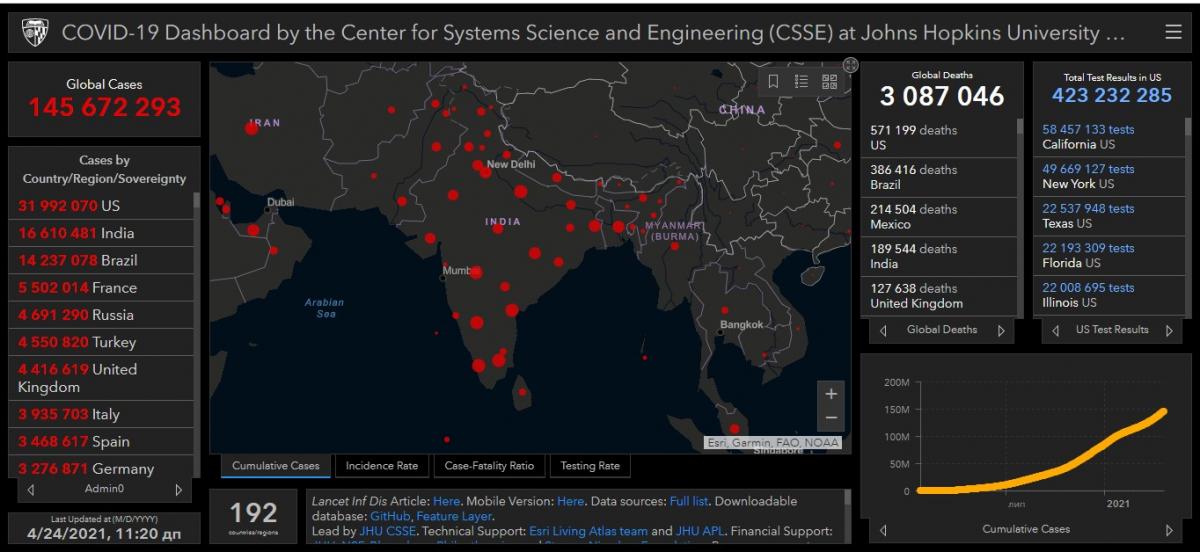This screenshot has width=1200, height=552.
Task: Open the basemap gallery grid icon
Action: [829, 82]
